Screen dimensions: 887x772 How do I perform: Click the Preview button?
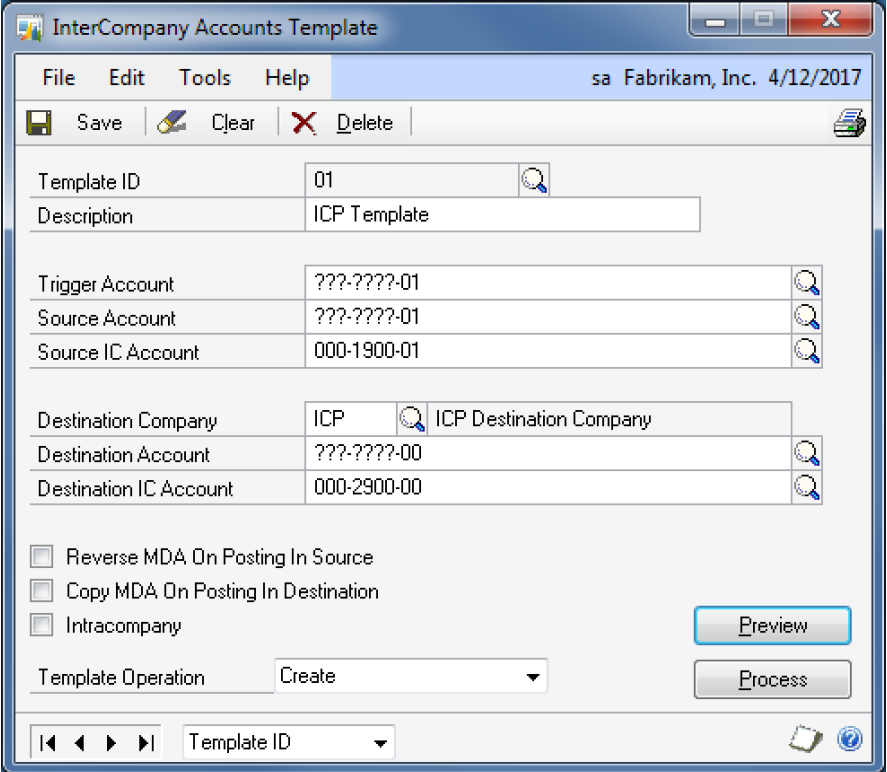772,626
